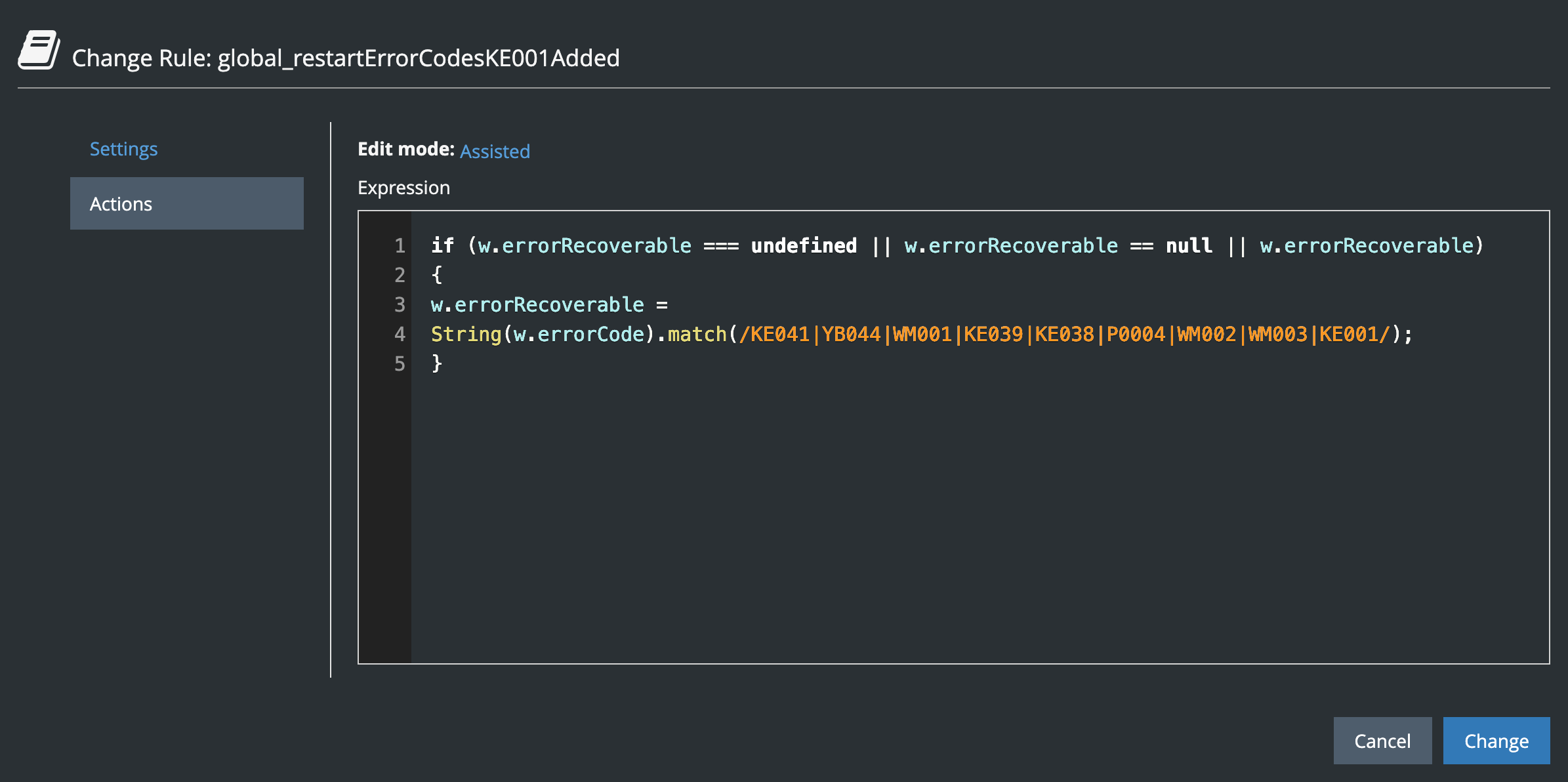
Task: Open the Settings tab
Action: pos(123,149)
